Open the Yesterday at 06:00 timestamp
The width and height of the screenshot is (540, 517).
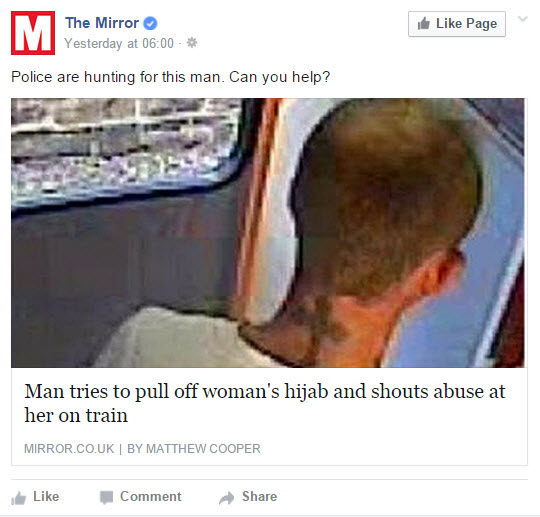click(x=119, y=43)
